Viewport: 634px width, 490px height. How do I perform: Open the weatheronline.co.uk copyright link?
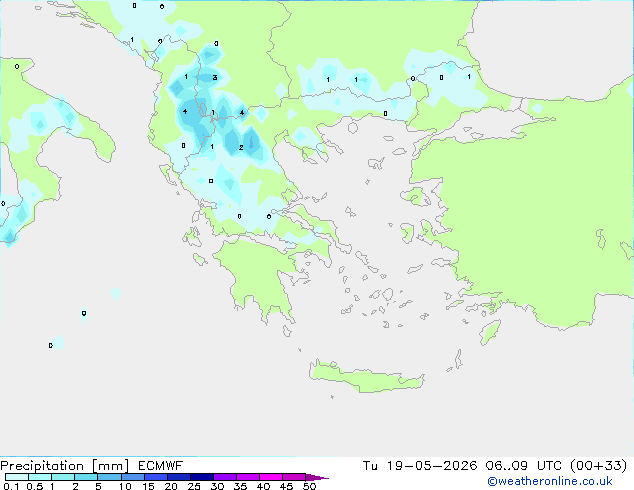(x=550, y=481)
